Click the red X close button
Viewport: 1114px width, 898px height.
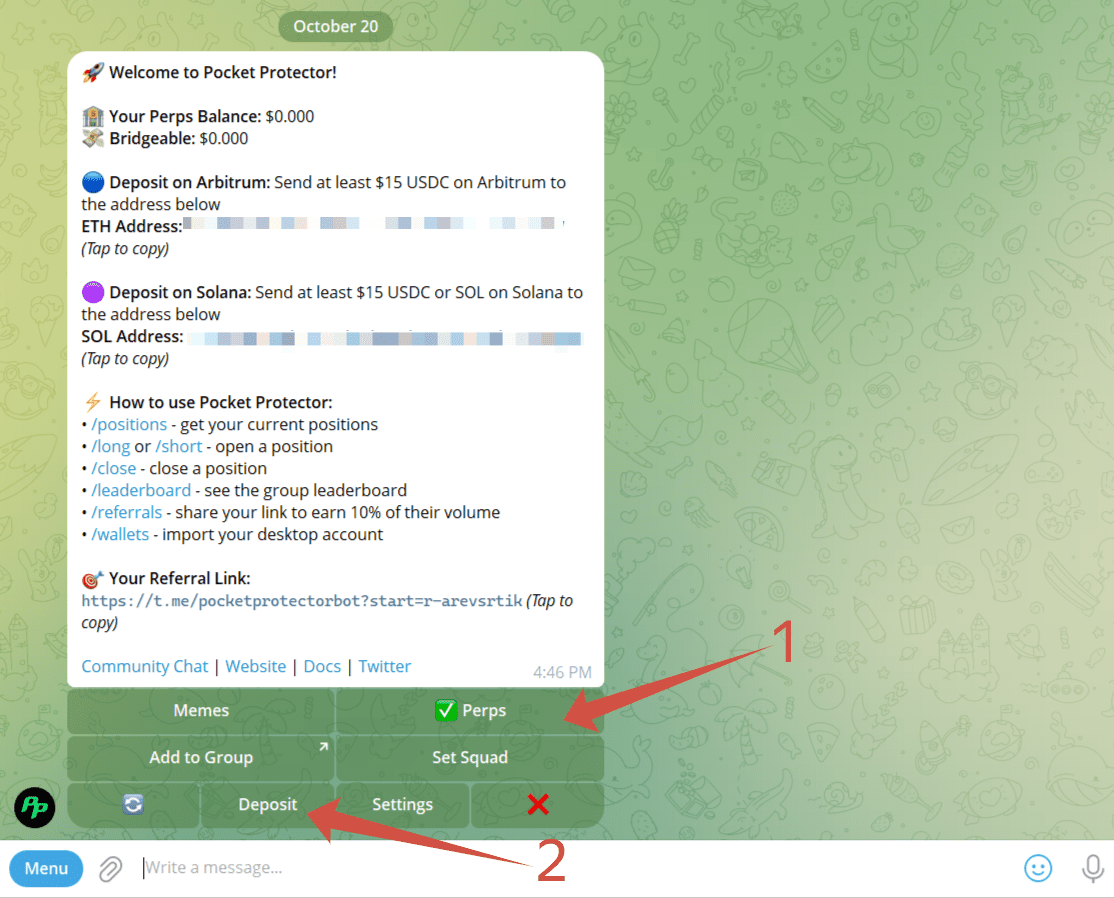point(538,804)
